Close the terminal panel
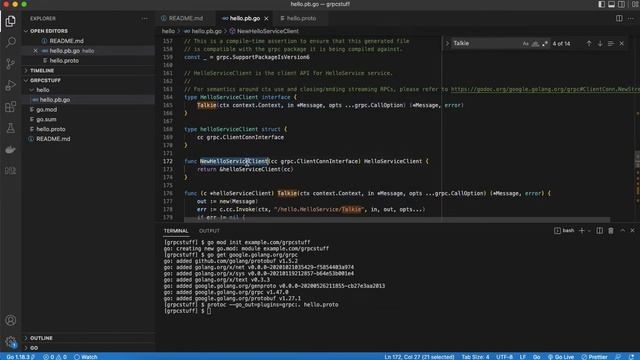The image size is (640, 360). coord(632,231)
